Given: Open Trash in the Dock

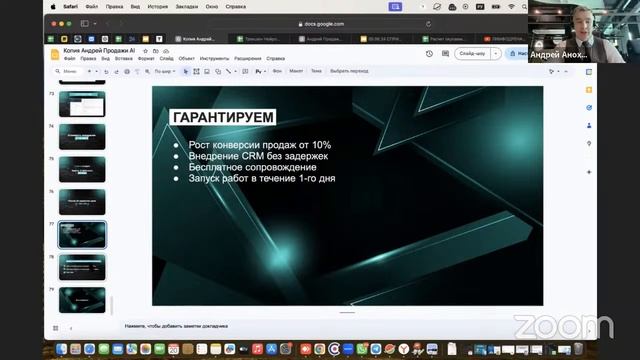Looking at the screenshot, I should pyautogui.click(x=578, y=349).
